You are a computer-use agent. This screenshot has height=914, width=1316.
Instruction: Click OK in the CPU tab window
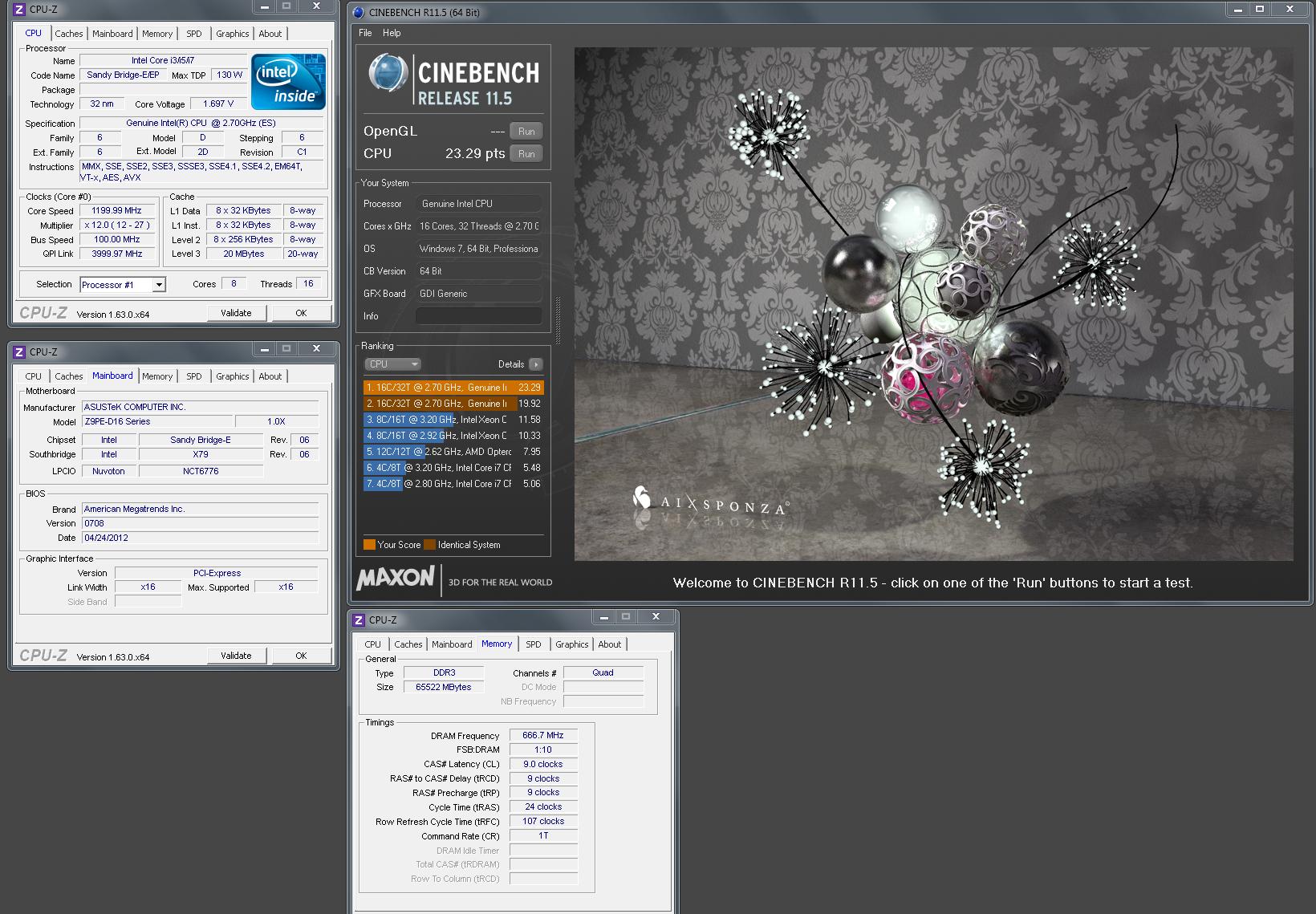pyautogui.click(x=301, y=313)
